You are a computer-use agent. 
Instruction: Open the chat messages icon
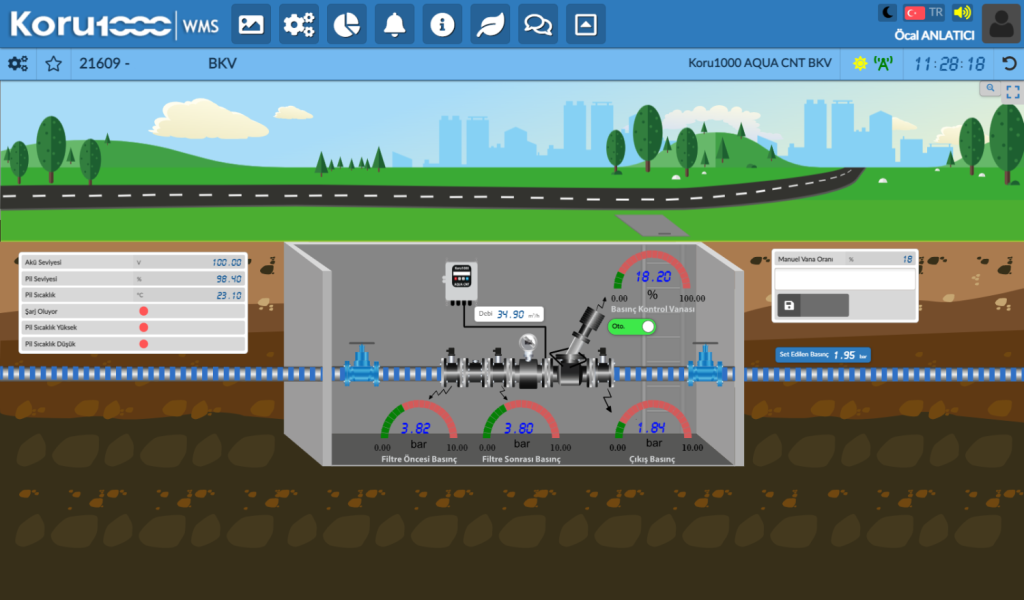[537, 25]
